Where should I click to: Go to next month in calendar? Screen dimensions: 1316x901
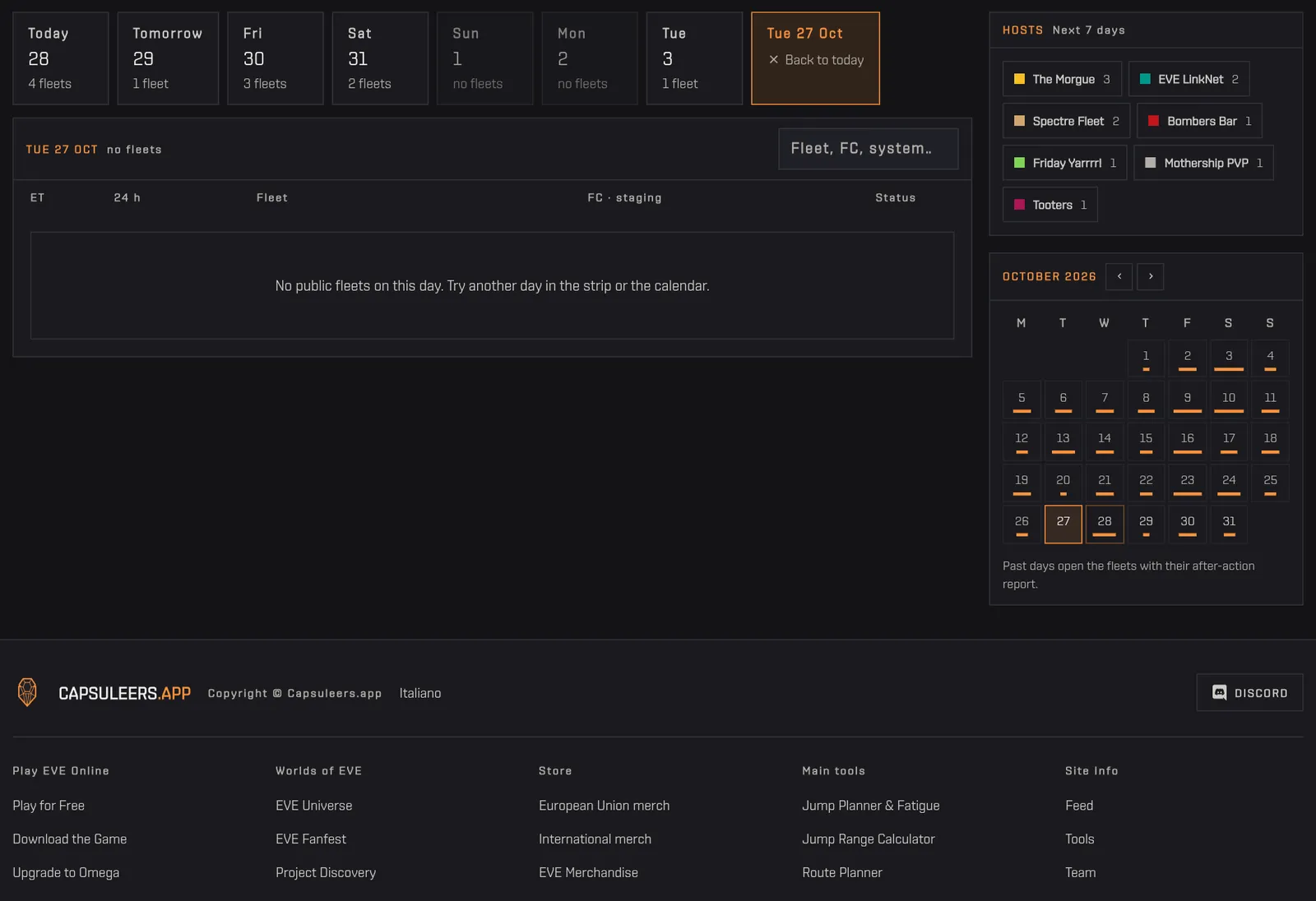[x=1150, y=276]
